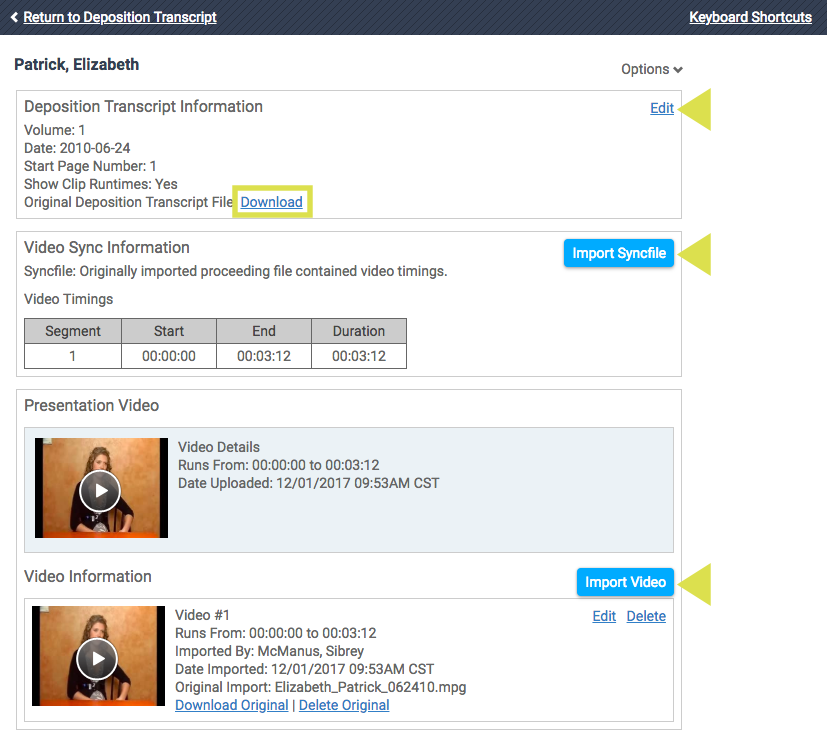Select segment 1 duration cell
This screenshot has height=742, width=833.
click(x=359, y=356)
